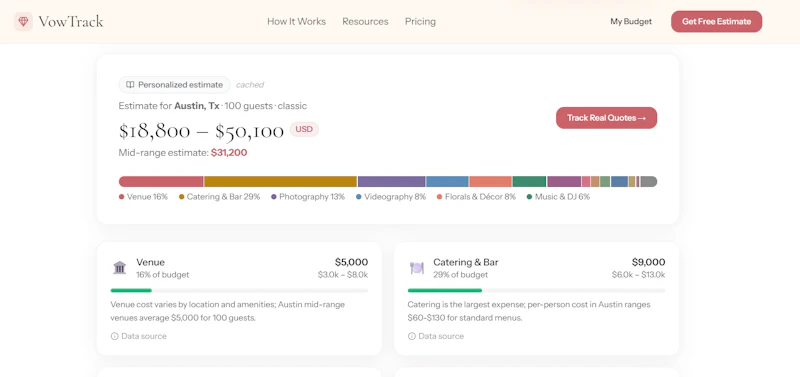
Task: Click the Catering & Bar 29% legend entry
Action: 219,197
